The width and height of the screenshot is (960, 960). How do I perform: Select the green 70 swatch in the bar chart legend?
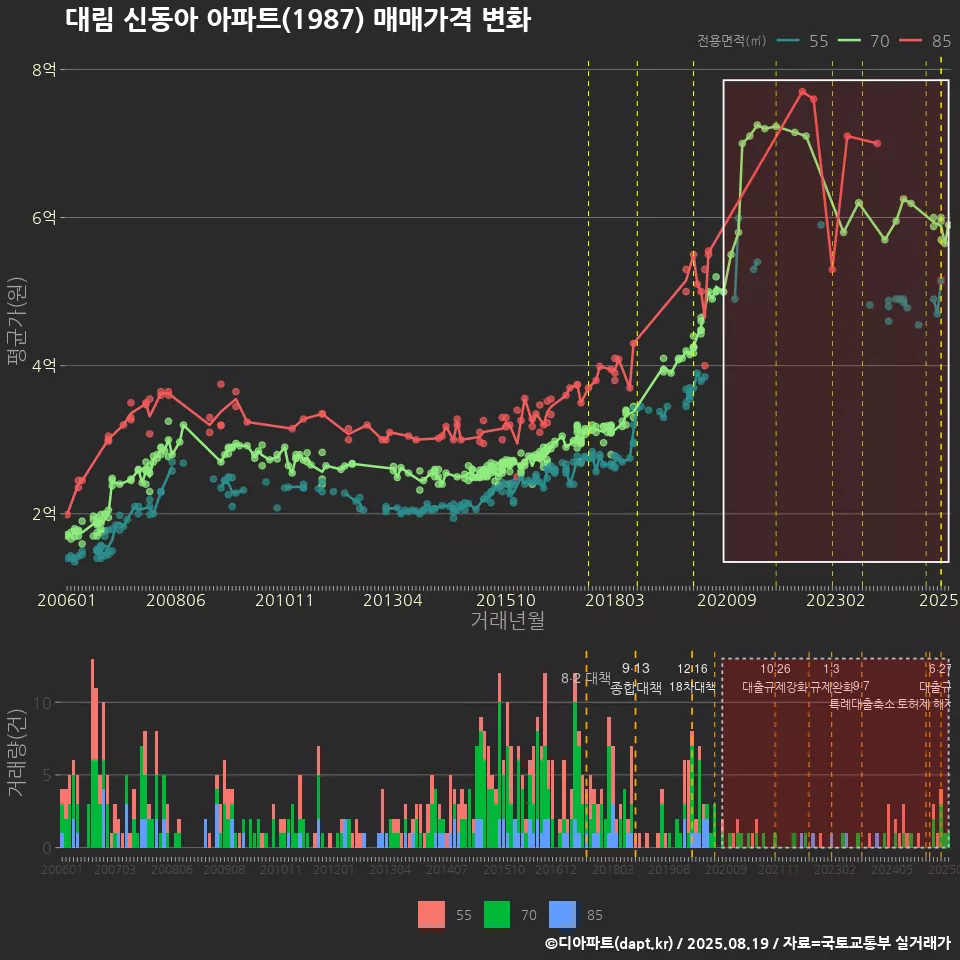[x=497, y=915]
